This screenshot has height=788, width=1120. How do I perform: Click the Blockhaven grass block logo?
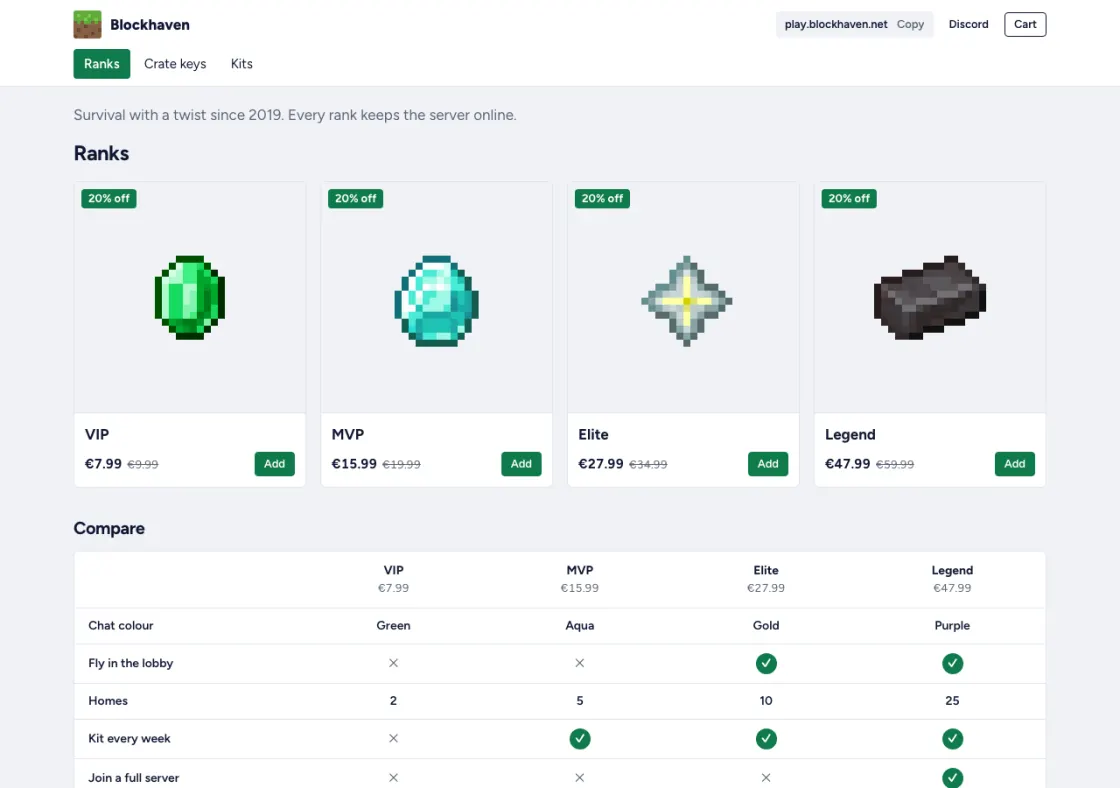[87, 24]
